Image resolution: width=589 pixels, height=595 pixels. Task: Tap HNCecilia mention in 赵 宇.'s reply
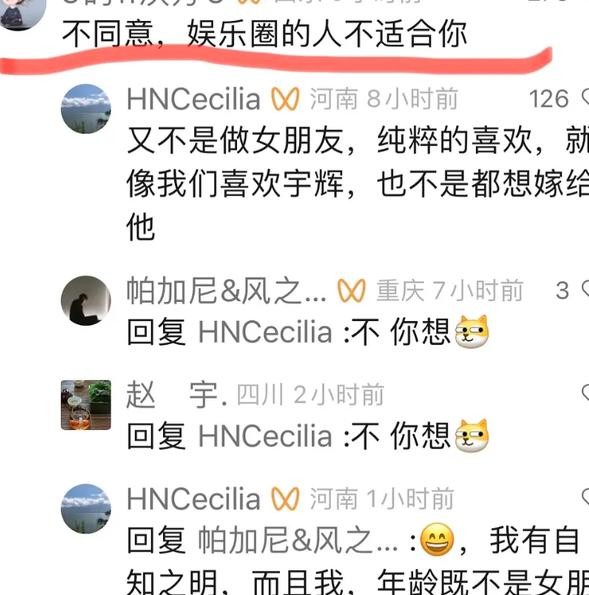pos(265,436)
